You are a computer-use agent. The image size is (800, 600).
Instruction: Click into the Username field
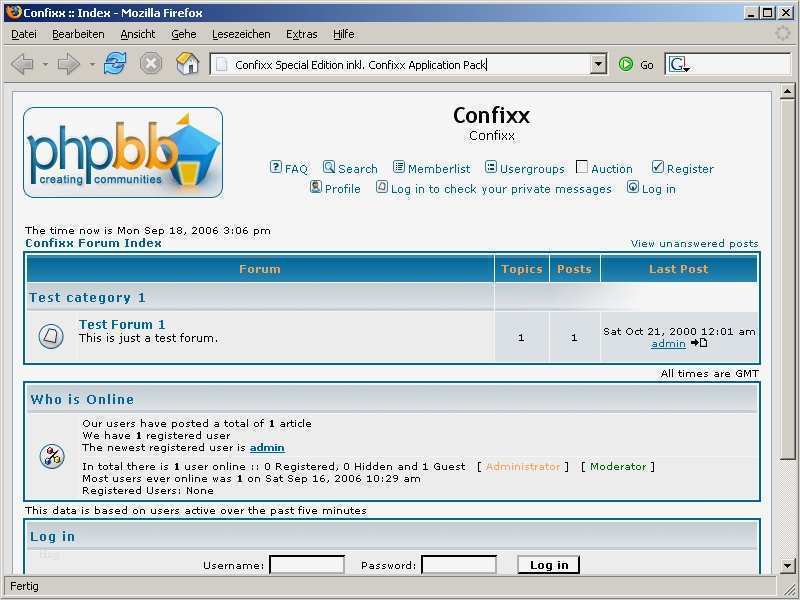coord(307,565)
